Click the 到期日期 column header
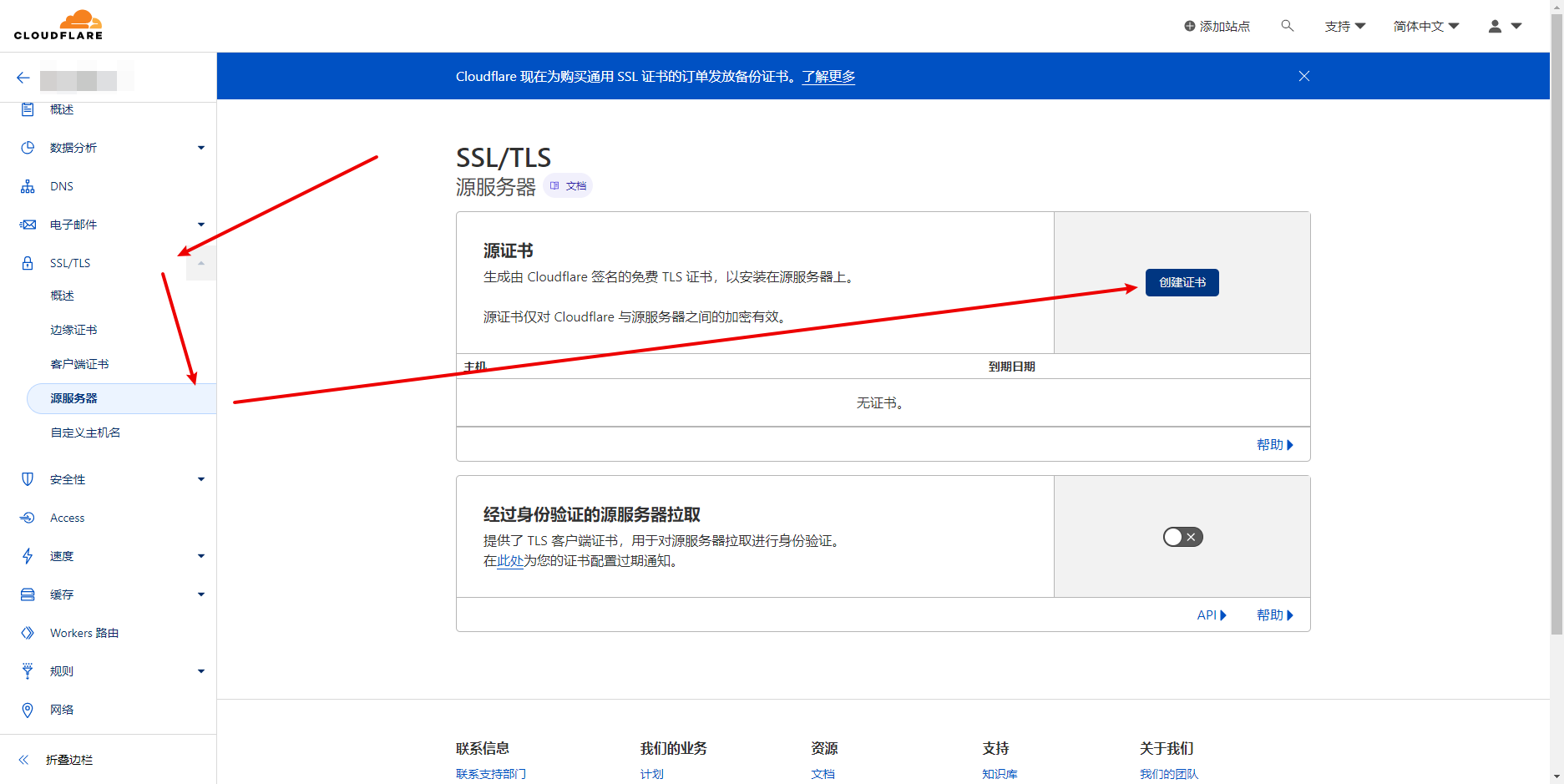Image resolution: width=1564 pixels, height=784 pixels. click(x=1012, y=367)
